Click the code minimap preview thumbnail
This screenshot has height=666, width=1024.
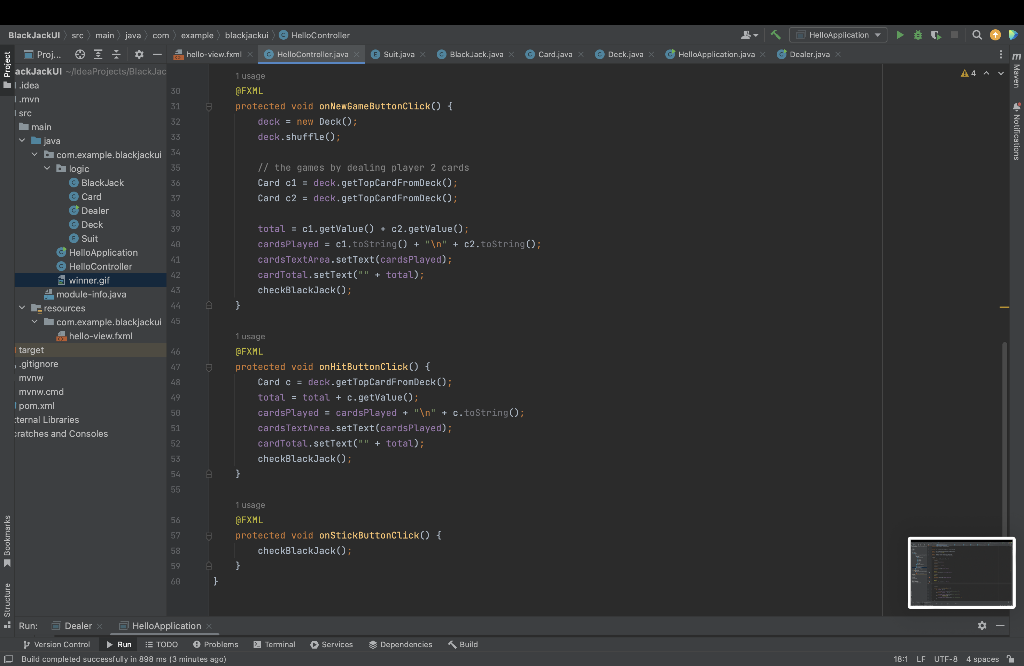pos(961,574)
